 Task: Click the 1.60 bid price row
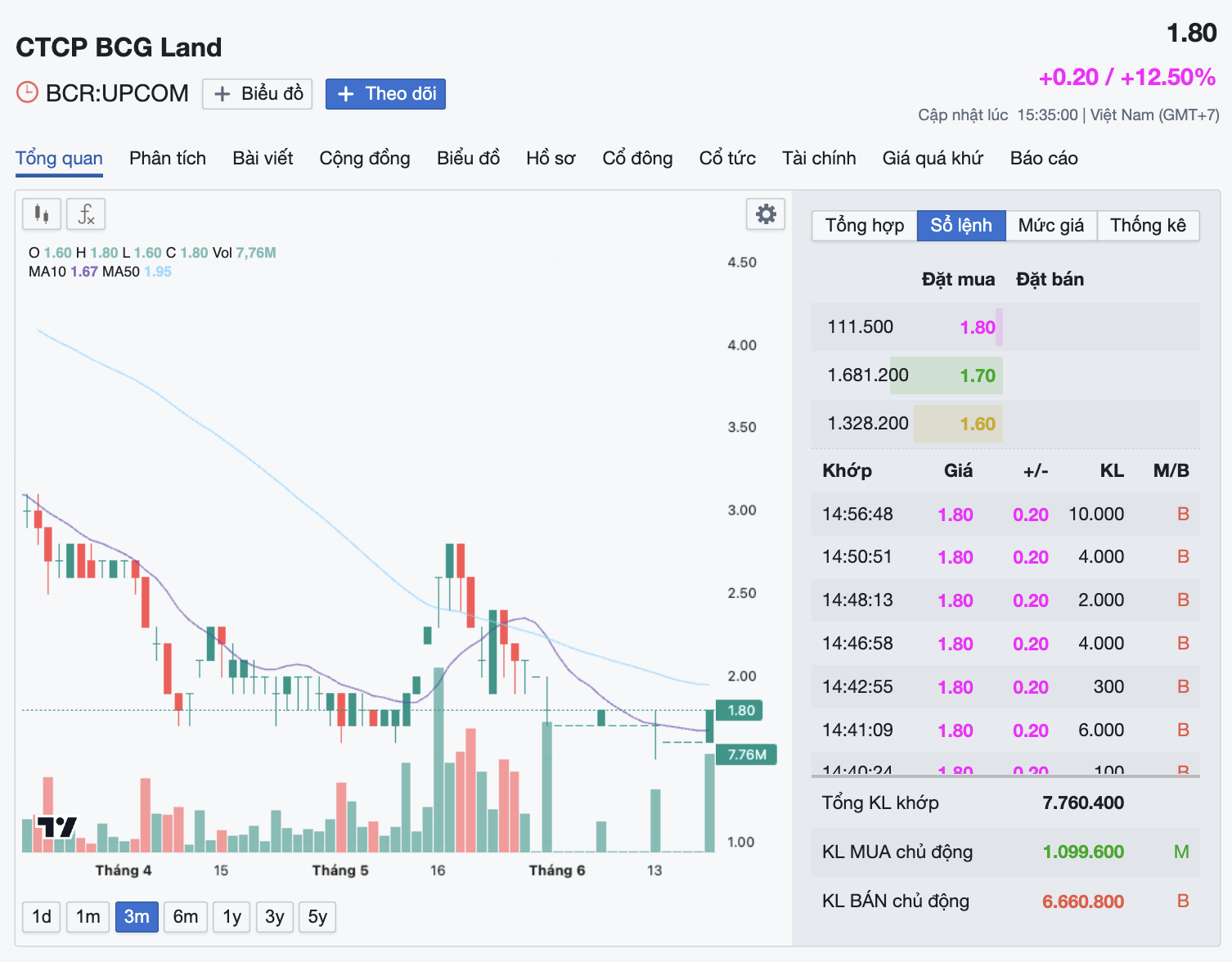pyautogui.click(x=1005, y=424)
